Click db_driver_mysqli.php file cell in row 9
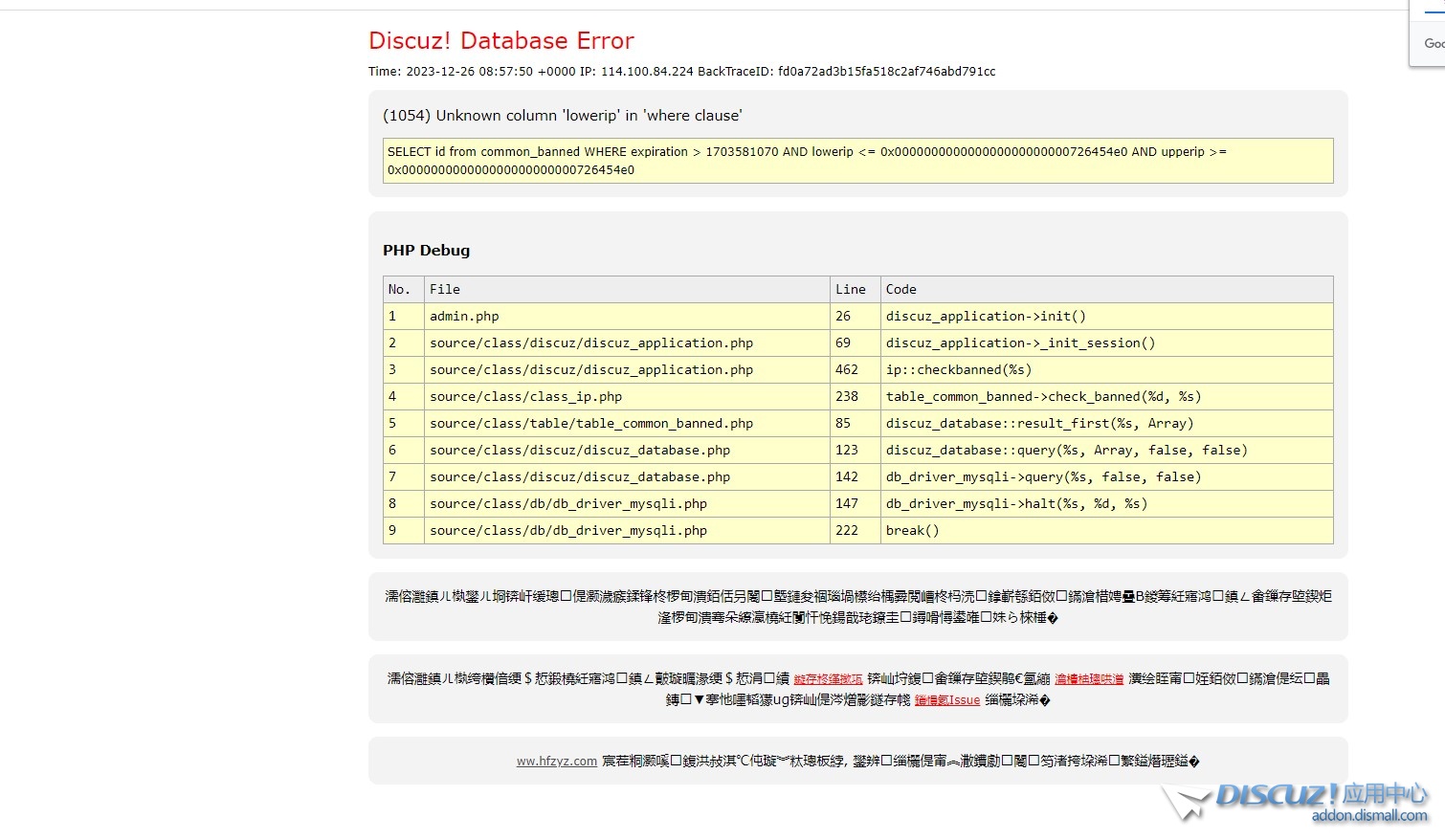 tap(627, 530)
